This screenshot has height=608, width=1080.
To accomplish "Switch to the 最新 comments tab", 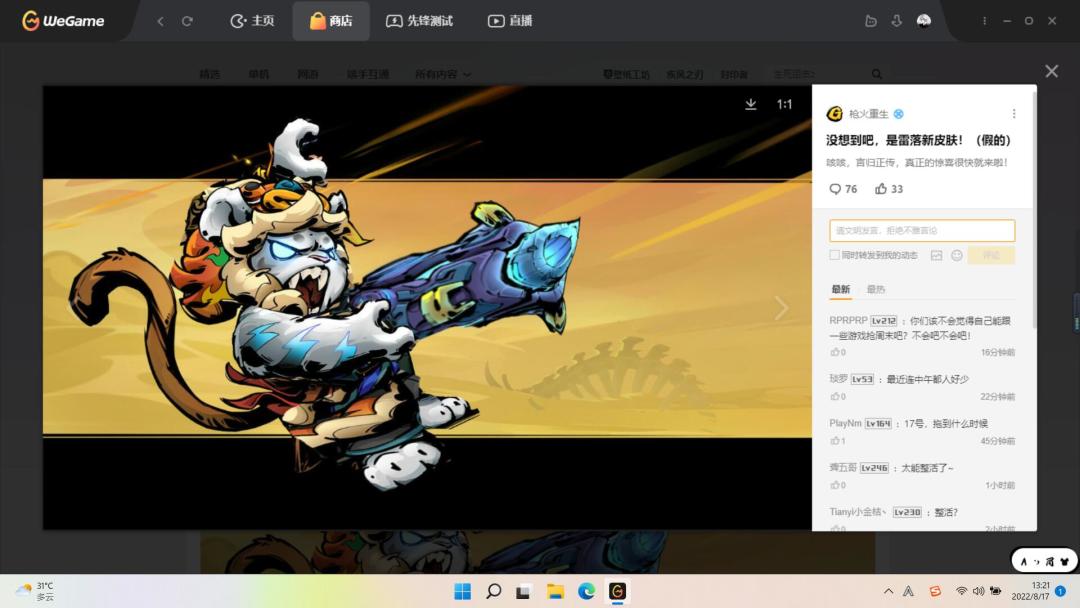I will [x=840, y=289].
